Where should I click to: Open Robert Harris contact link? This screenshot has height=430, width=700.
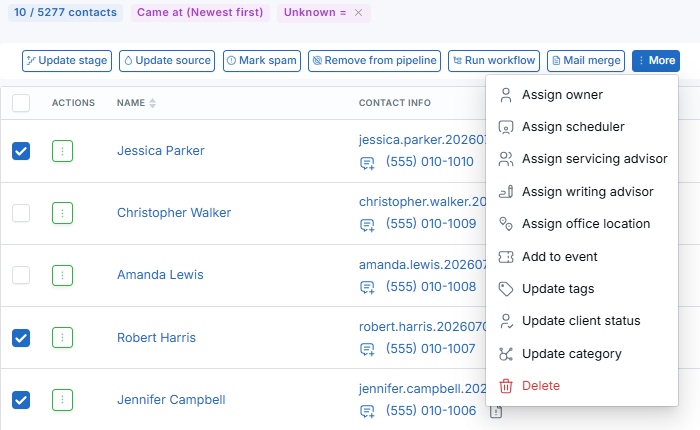coord(156,338)
